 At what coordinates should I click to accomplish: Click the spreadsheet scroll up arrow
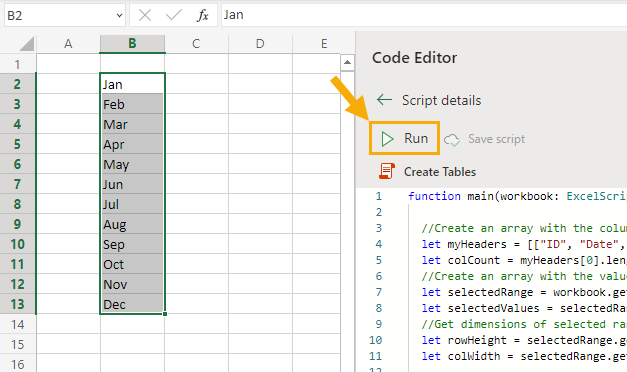tap(347, 62)
